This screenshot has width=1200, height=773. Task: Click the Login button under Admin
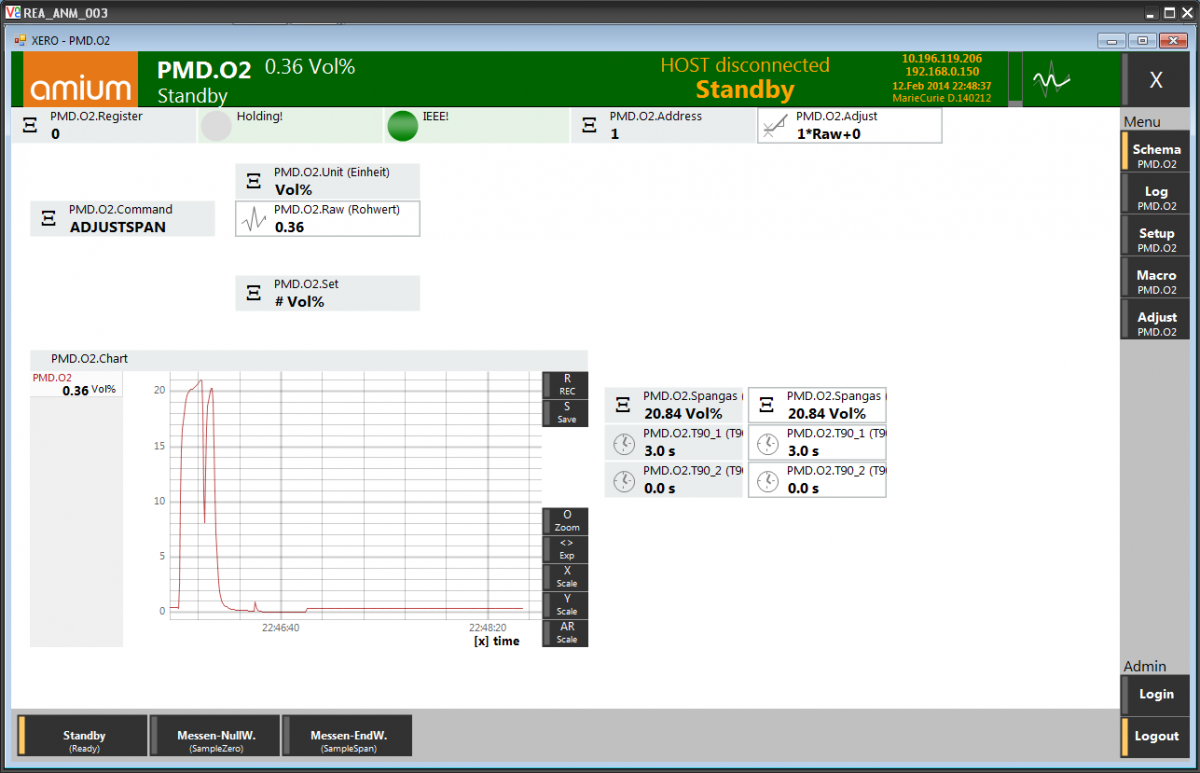pos(1156,694)
